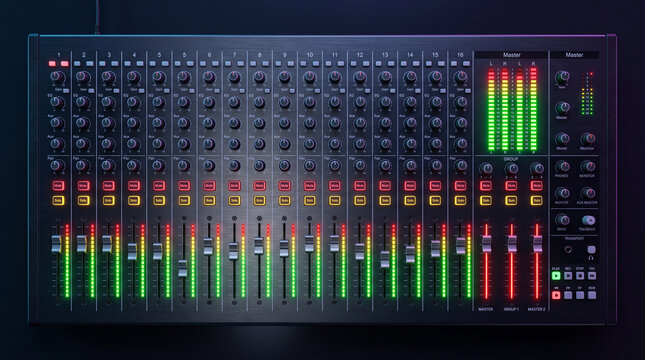Image resolution: width=645 pixels, height=360 pixels.
Task: Click the channel 16 fader cap
Action: pos(461,246)
